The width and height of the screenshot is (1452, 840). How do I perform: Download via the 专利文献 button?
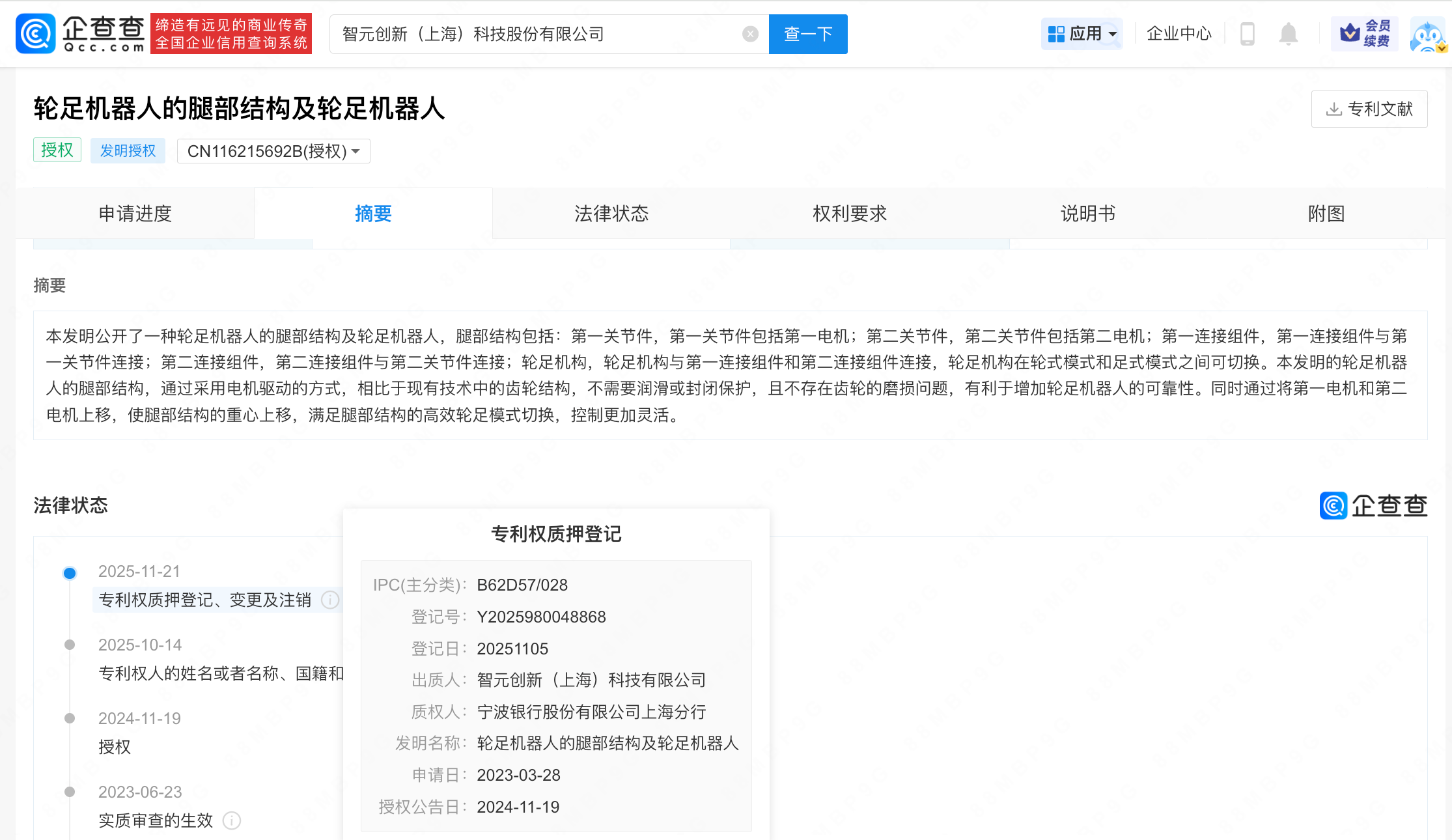[x=1369, y=109]
